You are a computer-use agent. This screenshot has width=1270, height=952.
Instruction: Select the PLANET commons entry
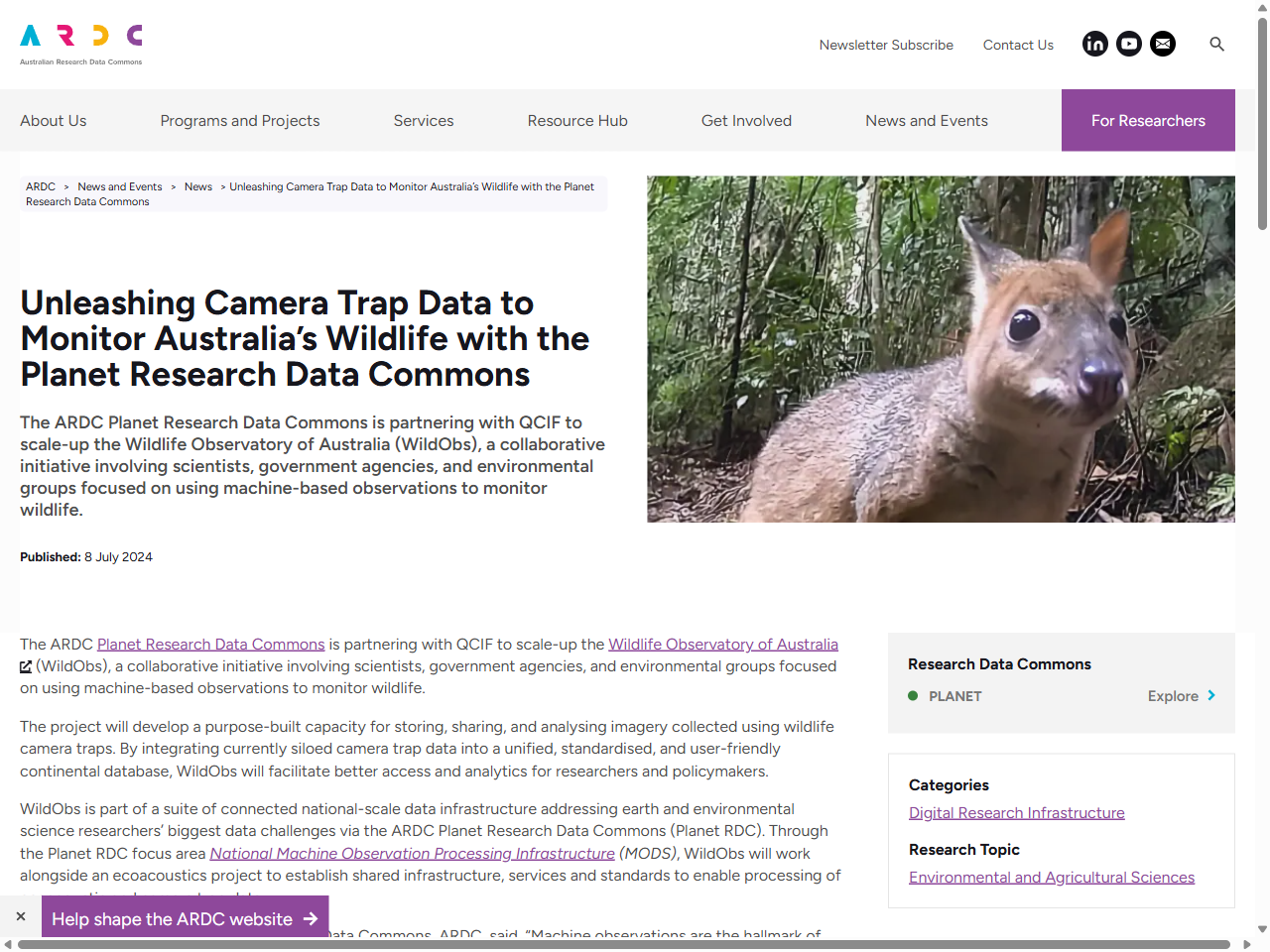(x=956, y=696)
